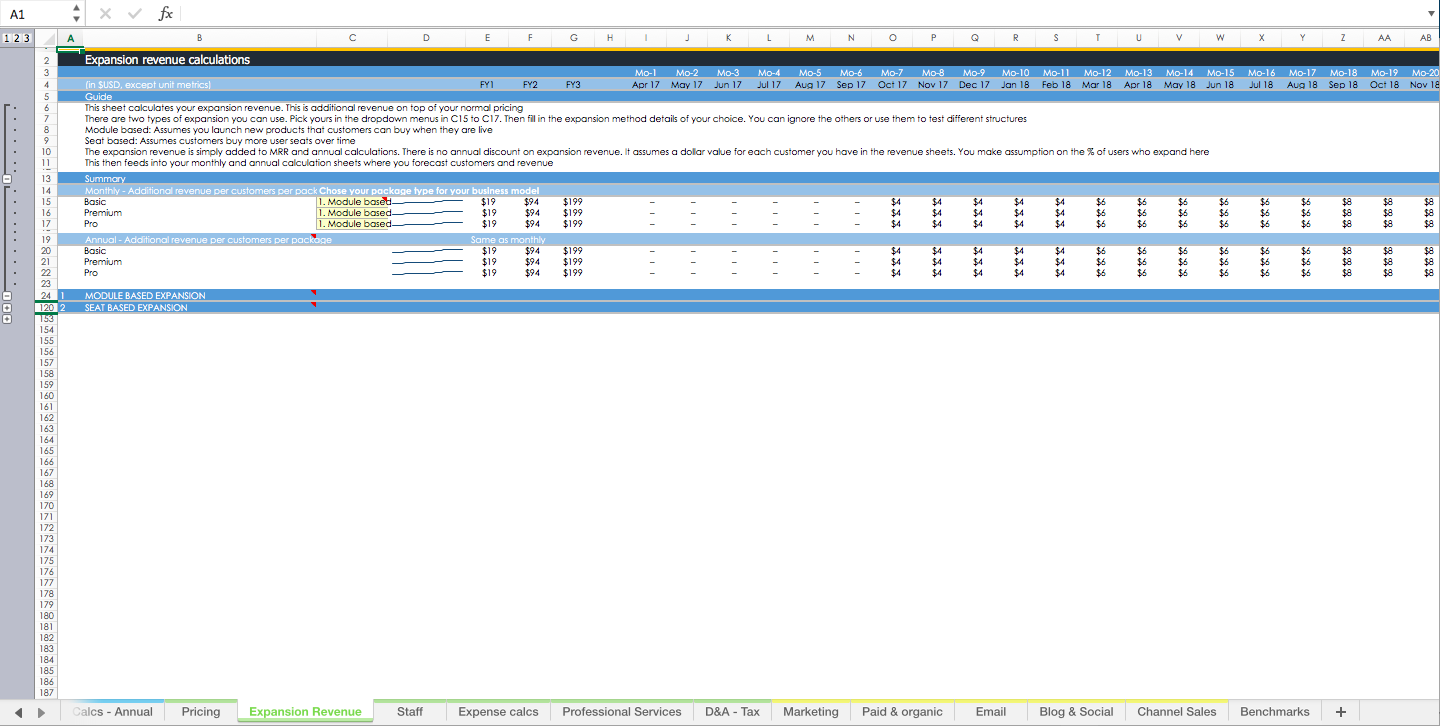Expand the formula bar with right arrow

[x=1430, y=14]
